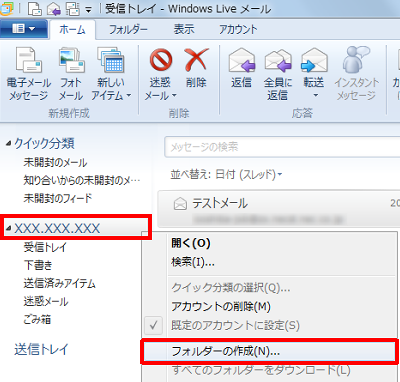400x382 pixels.
Task: Collapse the XXX.XXX.XXX account tree
Action: point(8,228)
